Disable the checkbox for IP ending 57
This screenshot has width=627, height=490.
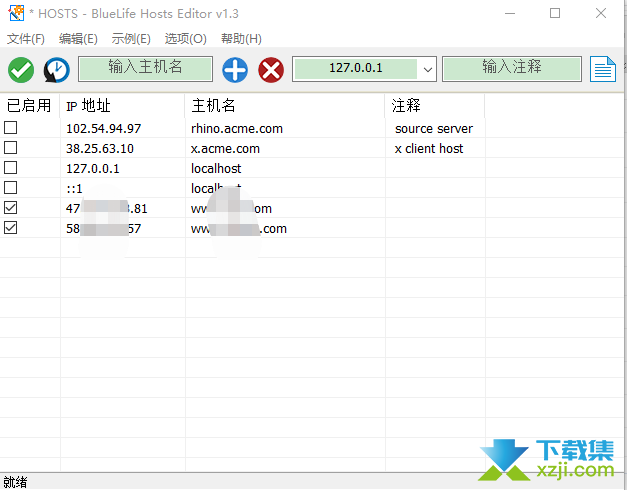point(10,228)
